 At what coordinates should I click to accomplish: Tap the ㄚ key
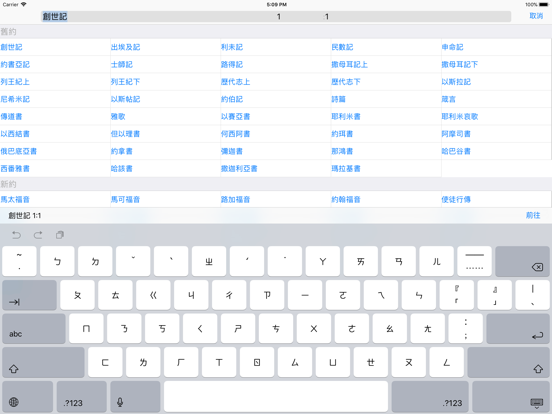tap(323, 261)
